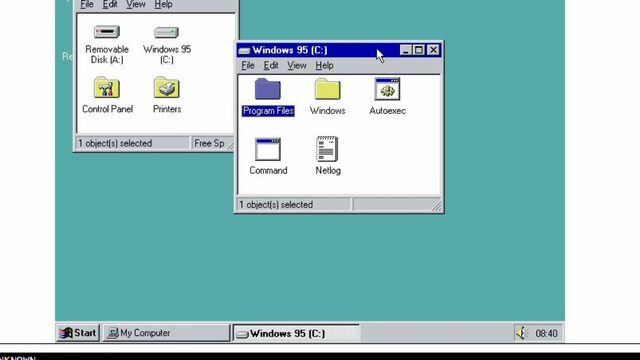Image resolution: width=640 pixels, height=360 pixels.
Task: Click the resize grip of the C: window
Action: [437, 207]
